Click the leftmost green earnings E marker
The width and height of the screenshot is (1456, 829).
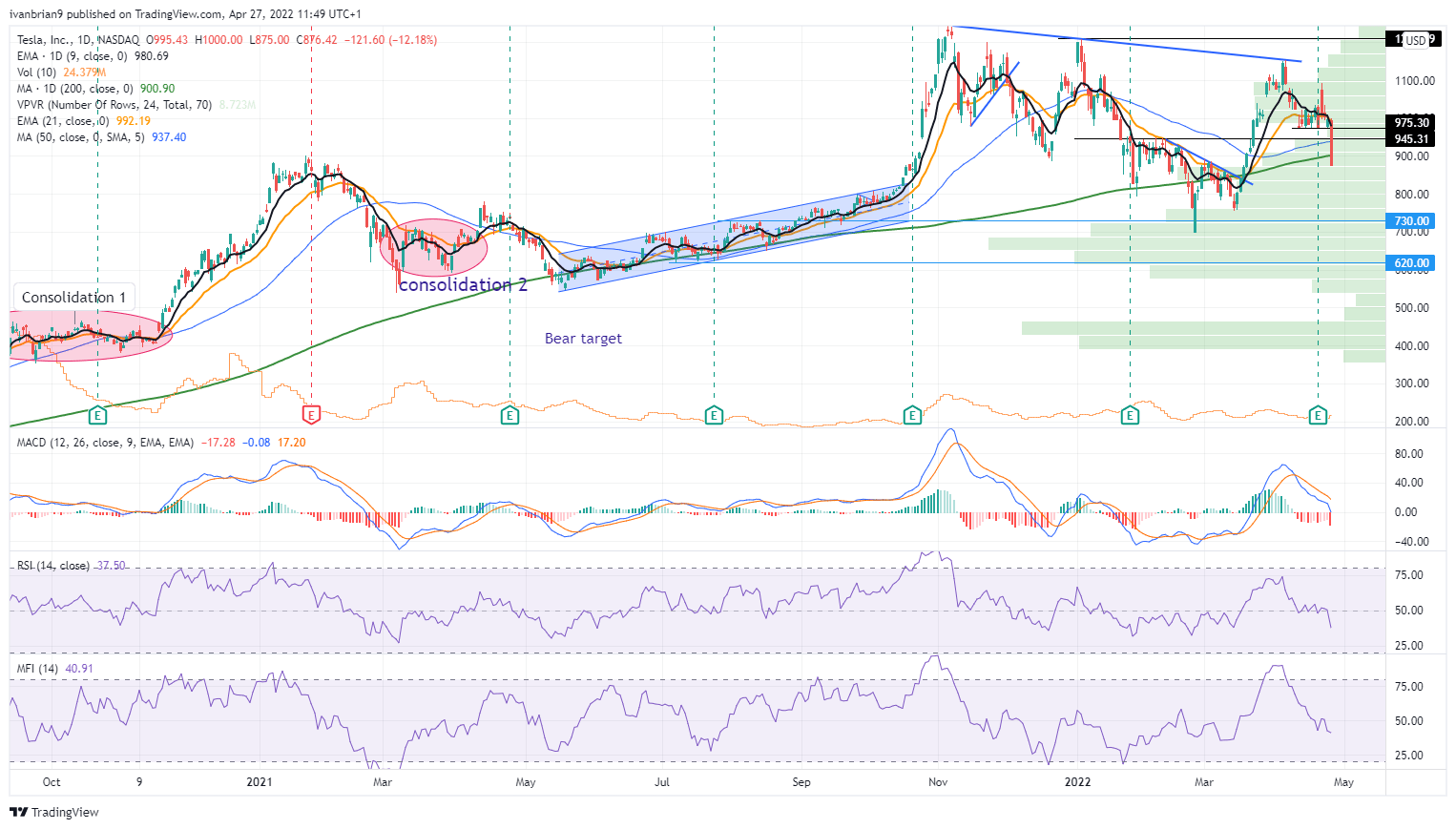pos(97,415)
